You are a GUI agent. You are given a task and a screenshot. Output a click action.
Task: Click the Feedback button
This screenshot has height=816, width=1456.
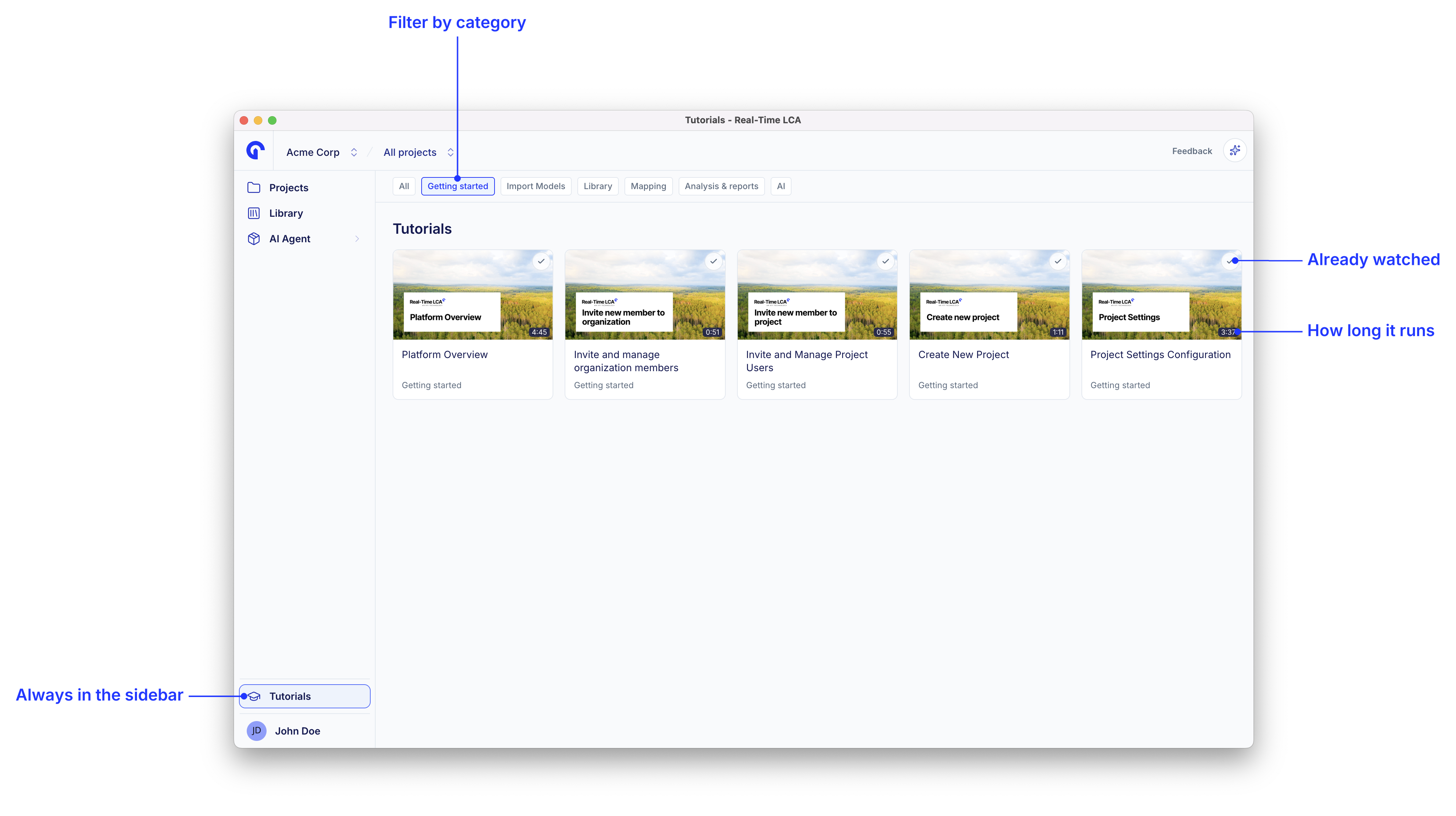(1192, 151)
